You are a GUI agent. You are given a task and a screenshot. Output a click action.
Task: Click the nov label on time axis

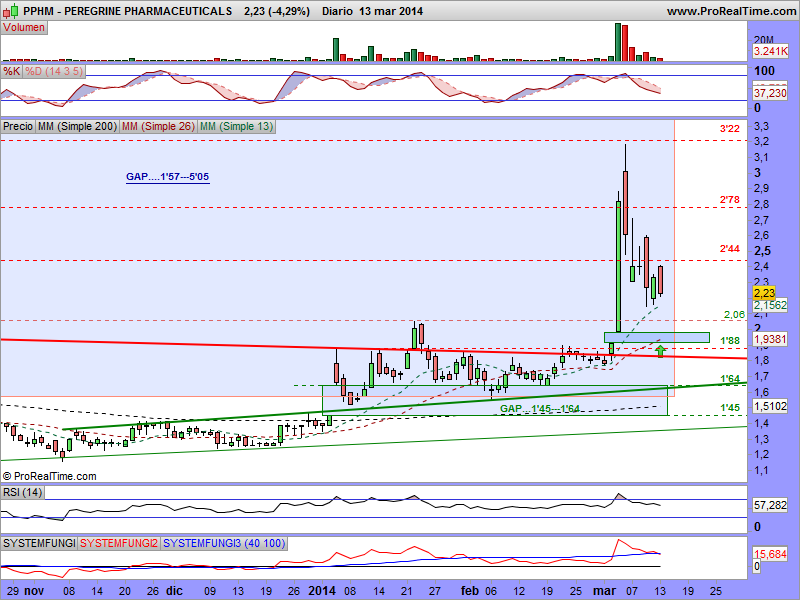(35, 591)
